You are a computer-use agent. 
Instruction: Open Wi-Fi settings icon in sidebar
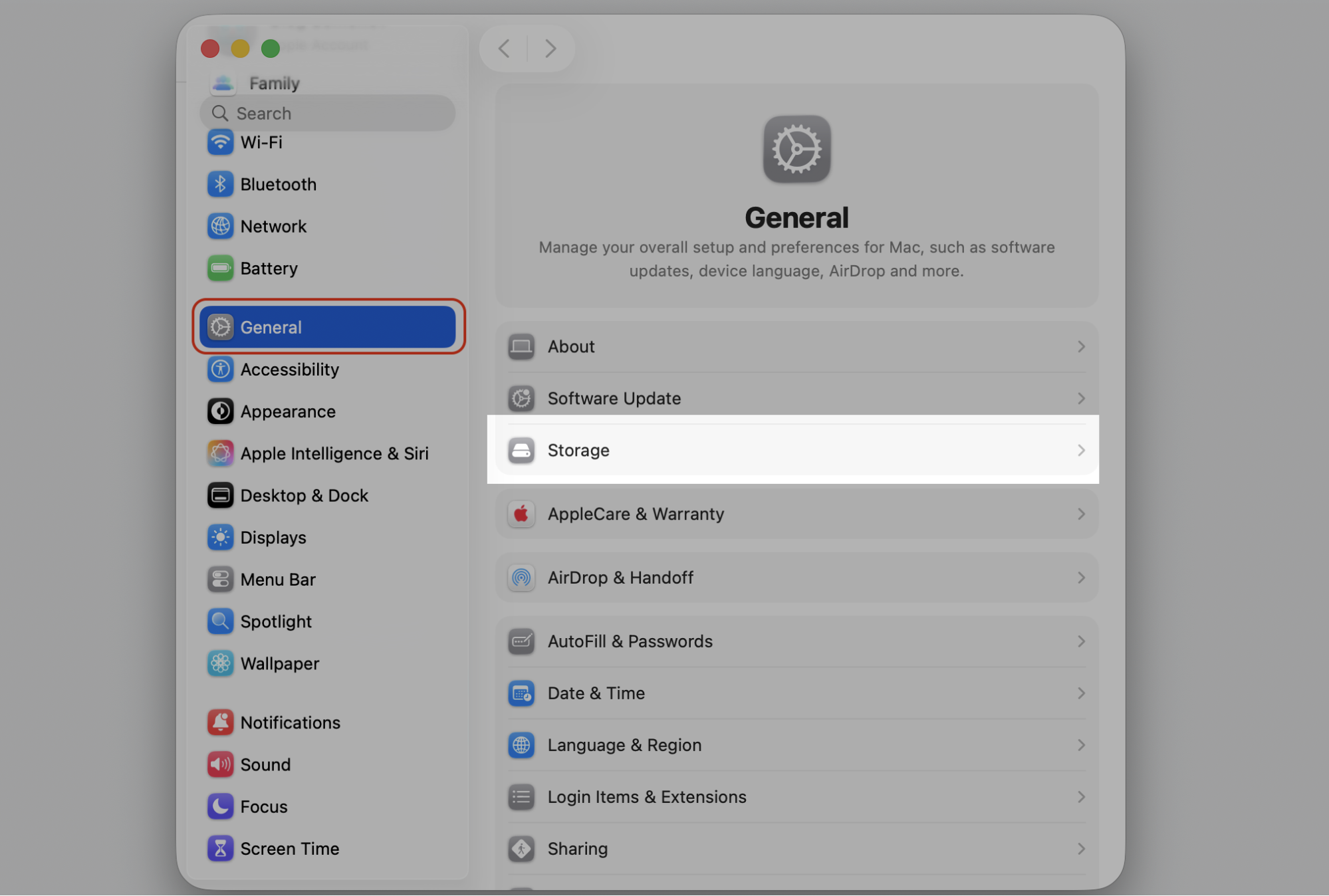coord(220,142)
